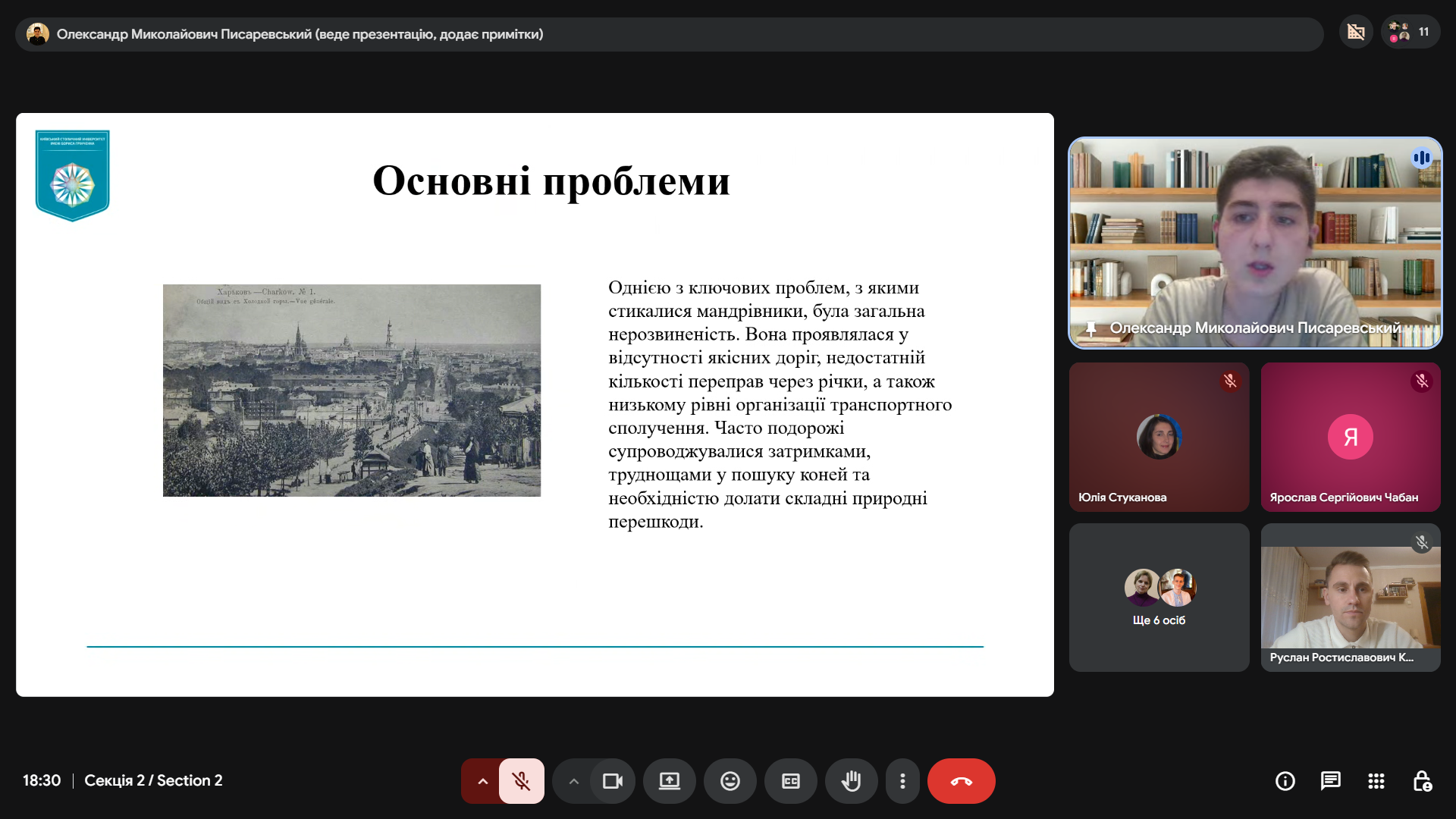Select Юлія Стуканова participant tile

click(1159, 437)
